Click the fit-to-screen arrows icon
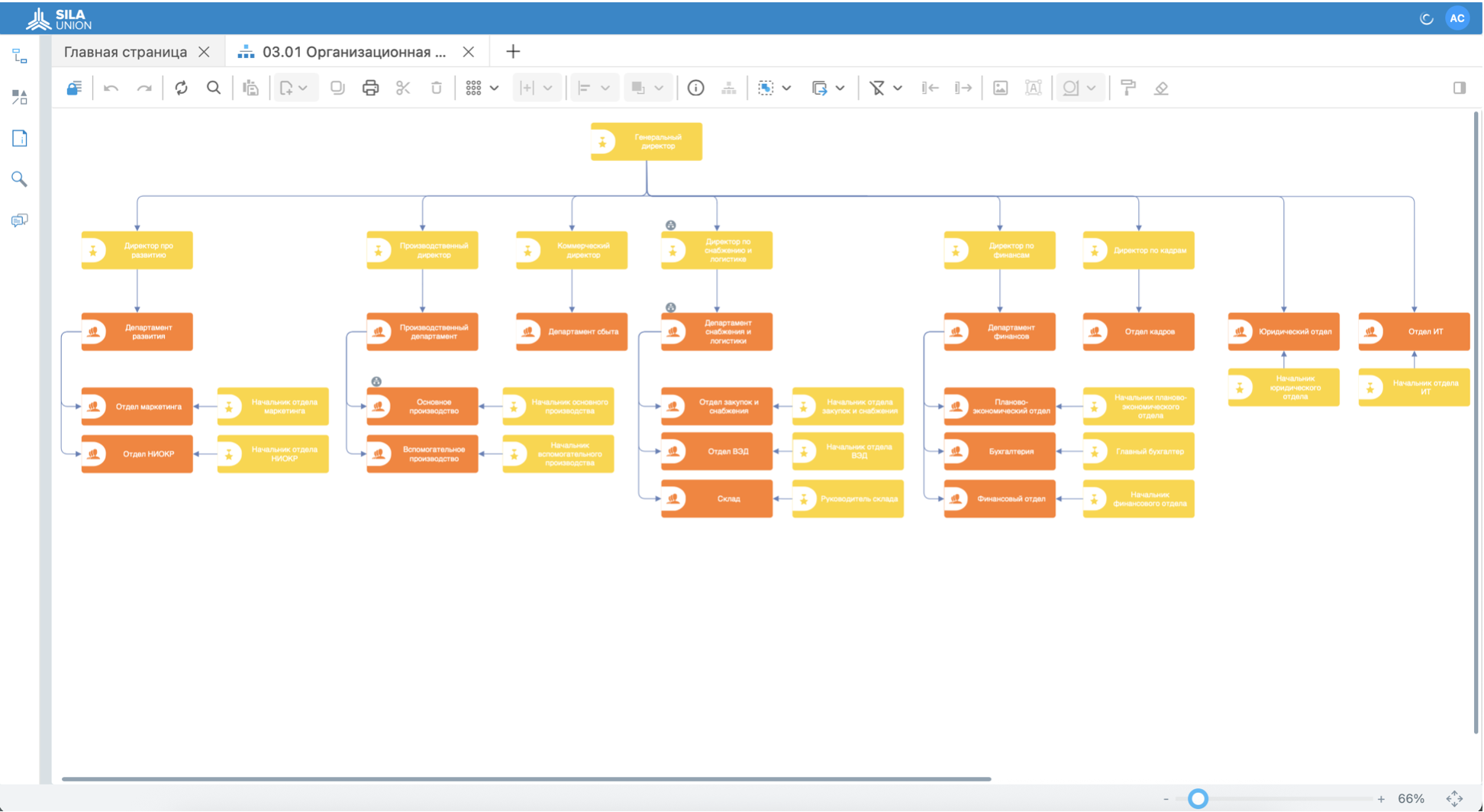Image resolution: width=1484 pixels, height=812 pixels. pos(1454,798)
